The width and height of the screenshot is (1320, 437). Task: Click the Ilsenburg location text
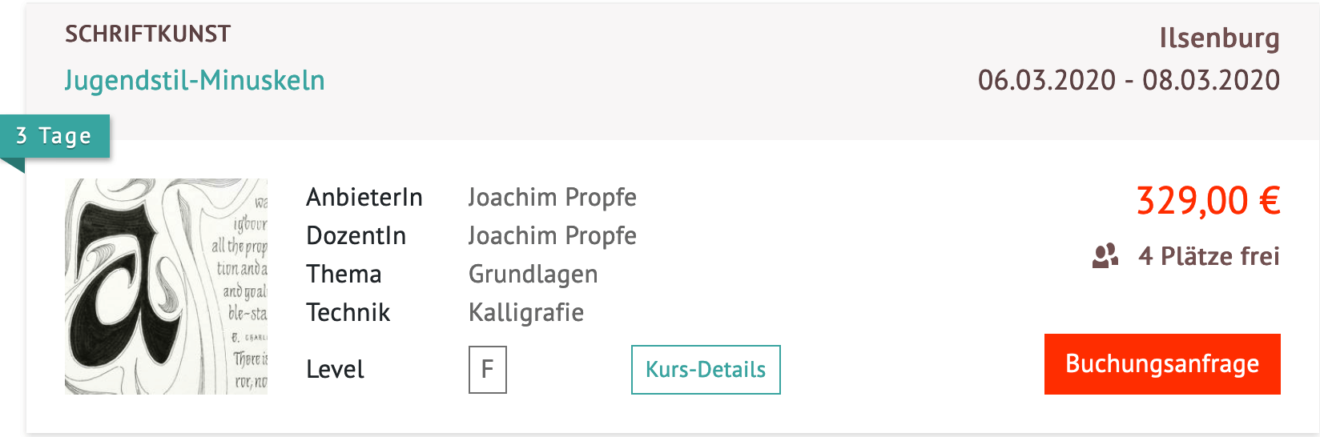1219,39
